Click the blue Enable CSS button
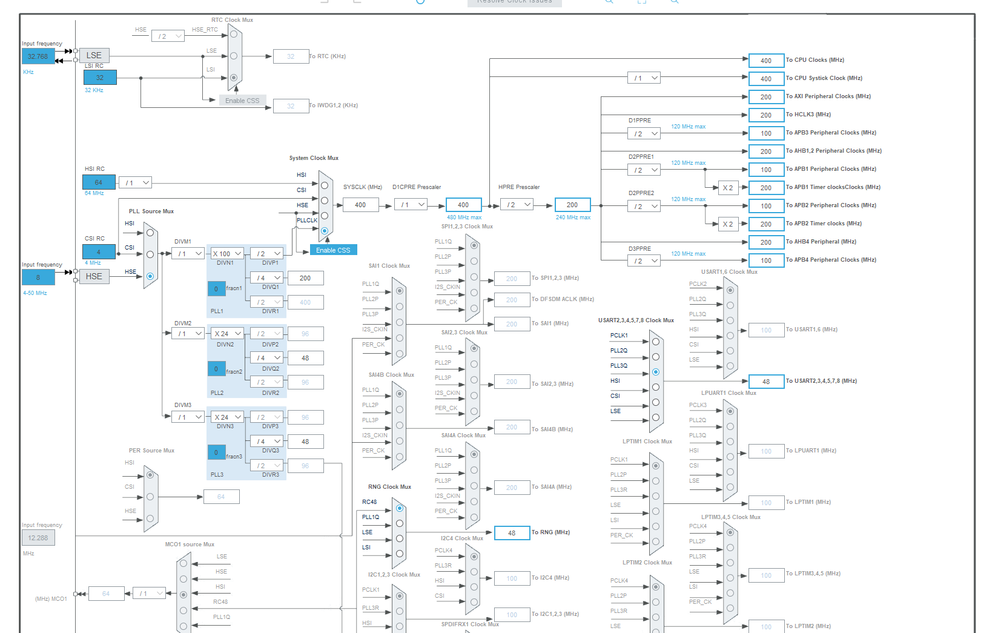The image size is (998, 633). [334, 250]
